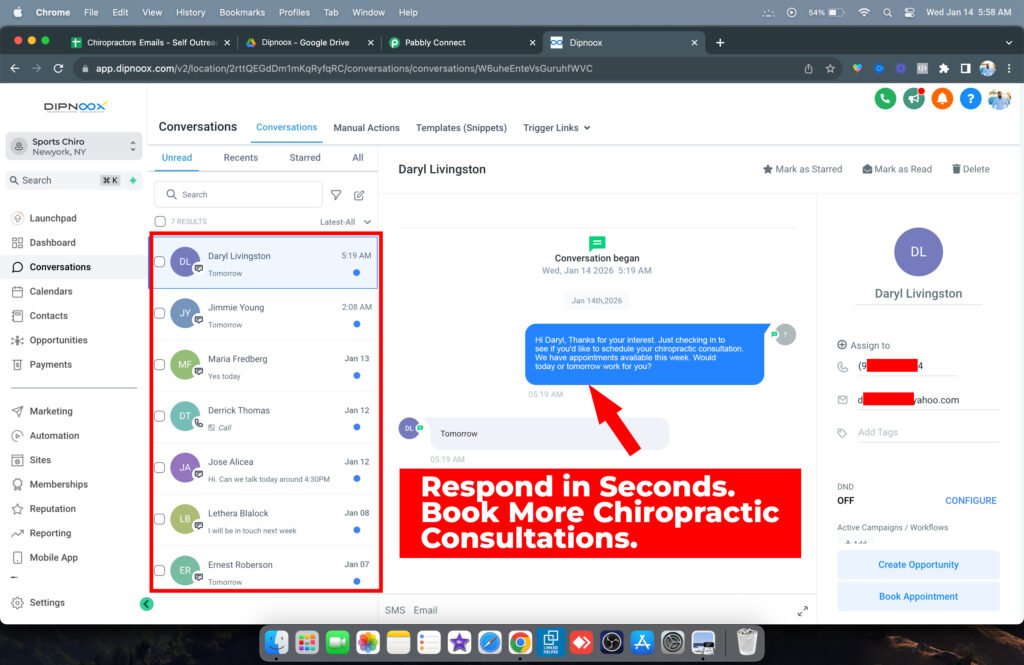The image size is (1024, 665).
Task: Open the megaphone announcements icon
Action: coord(914,99)
